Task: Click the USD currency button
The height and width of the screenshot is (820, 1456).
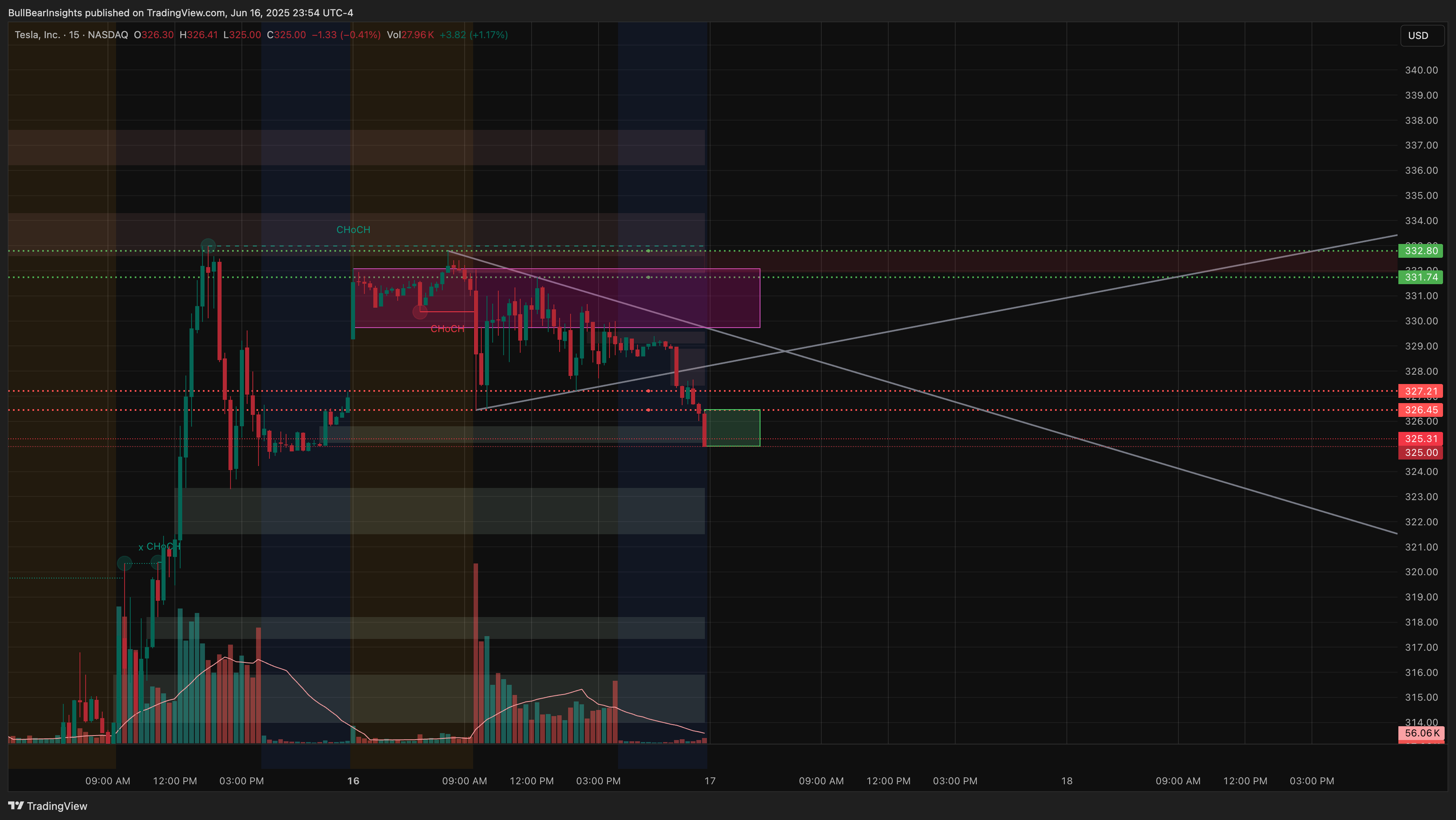Action: click(x=1422, y=36)
